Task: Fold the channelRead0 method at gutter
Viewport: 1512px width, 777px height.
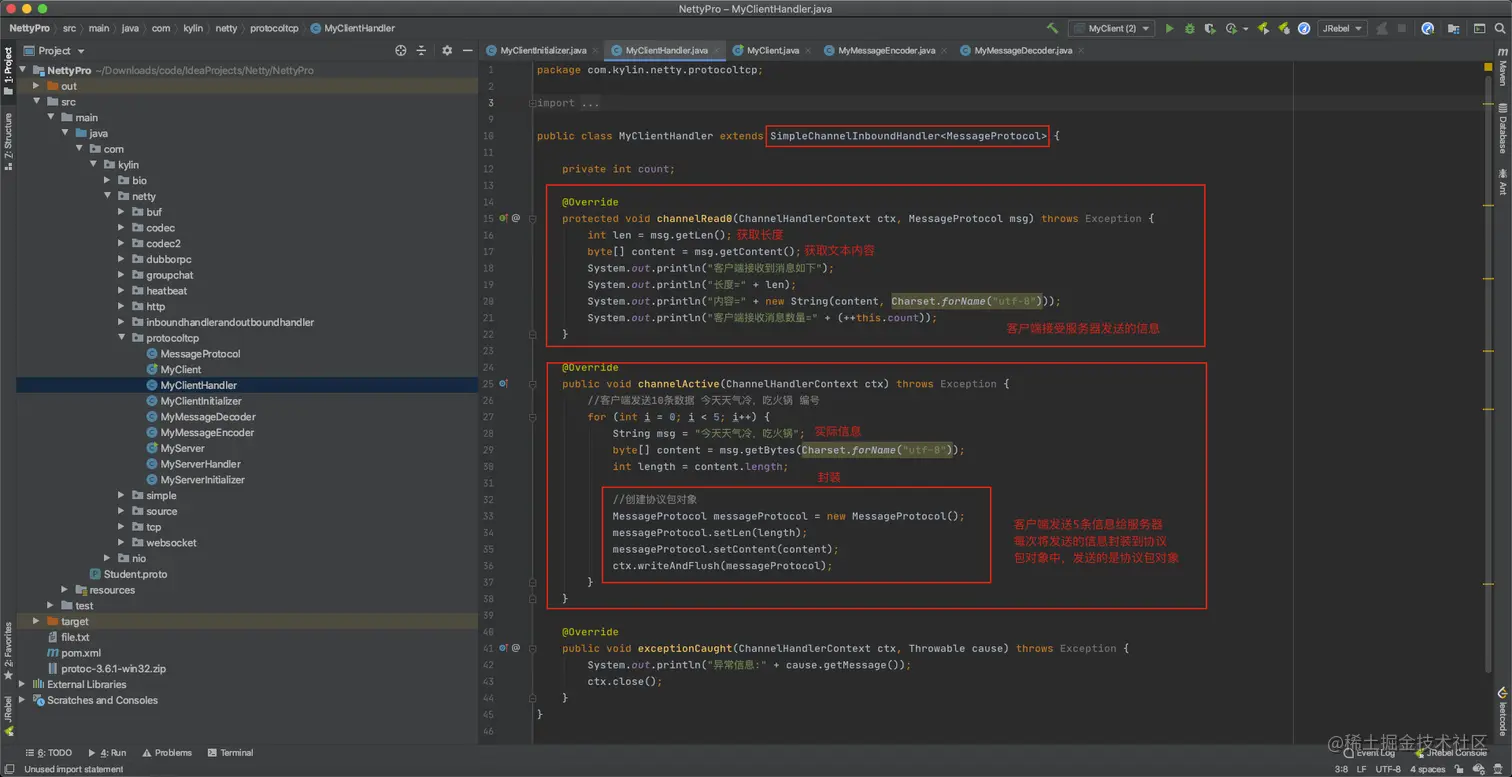Action: point(533,218)
